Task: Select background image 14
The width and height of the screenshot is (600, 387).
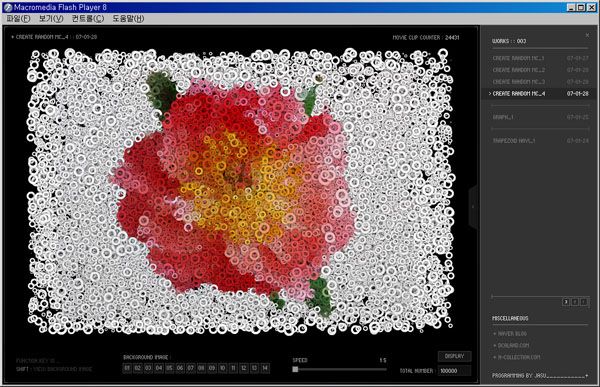Action: point(265,368)
